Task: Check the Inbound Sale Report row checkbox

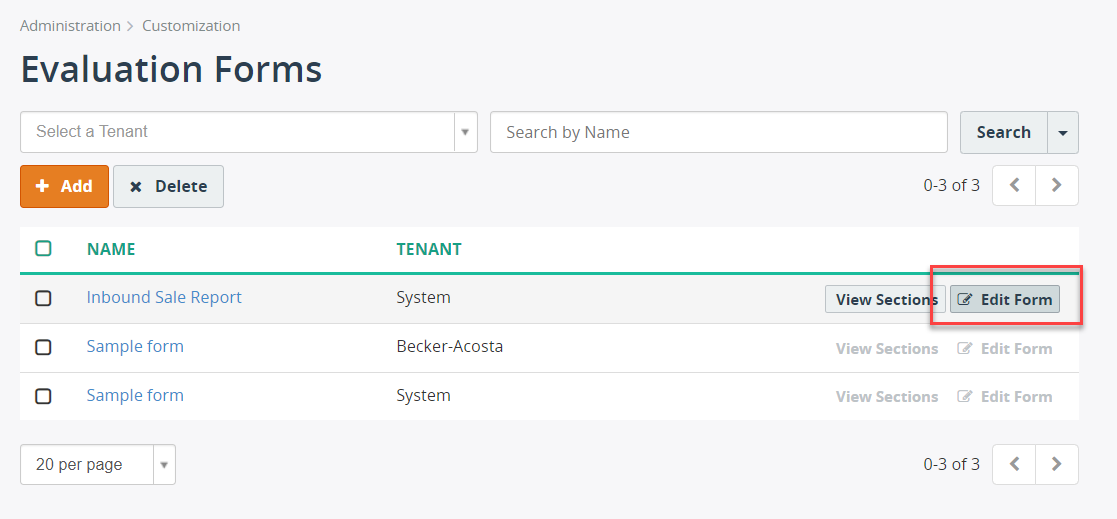Action: pyautogui.click(x=43, y=298)
